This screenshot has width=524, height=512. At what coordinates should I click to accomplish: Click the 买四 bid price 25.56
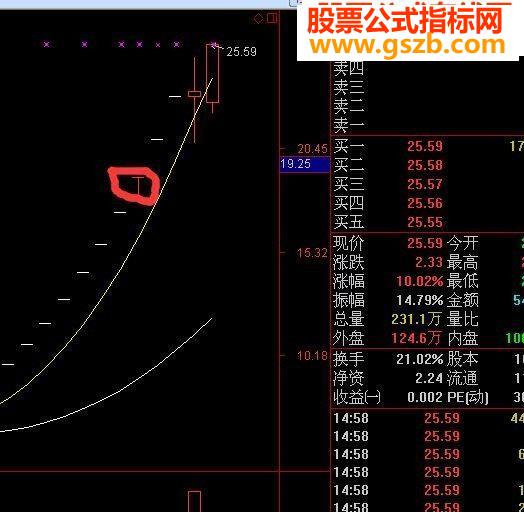pos(425,203)
